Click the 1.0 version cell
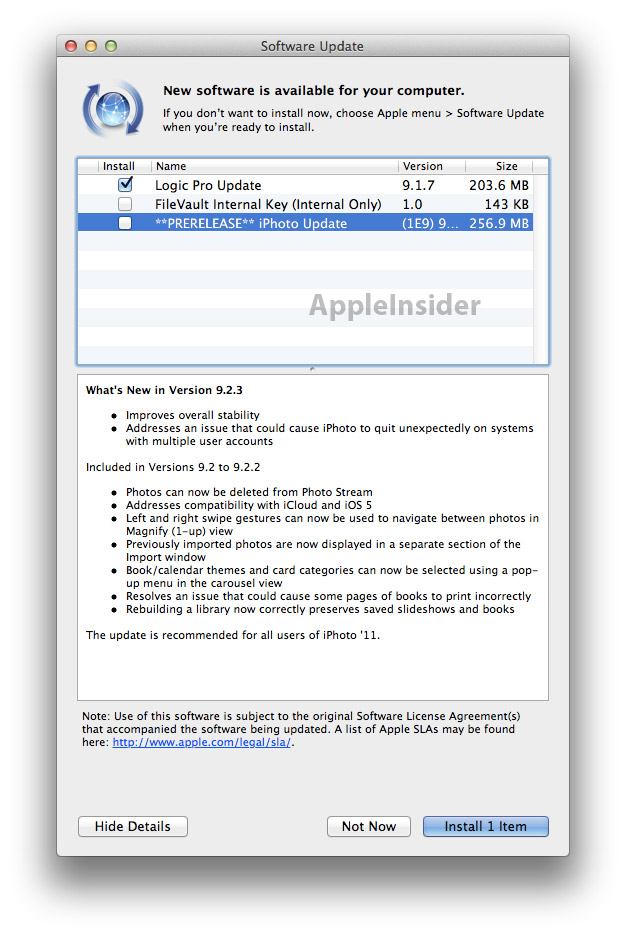Screen dimensions: 626x935 point(412,205)
